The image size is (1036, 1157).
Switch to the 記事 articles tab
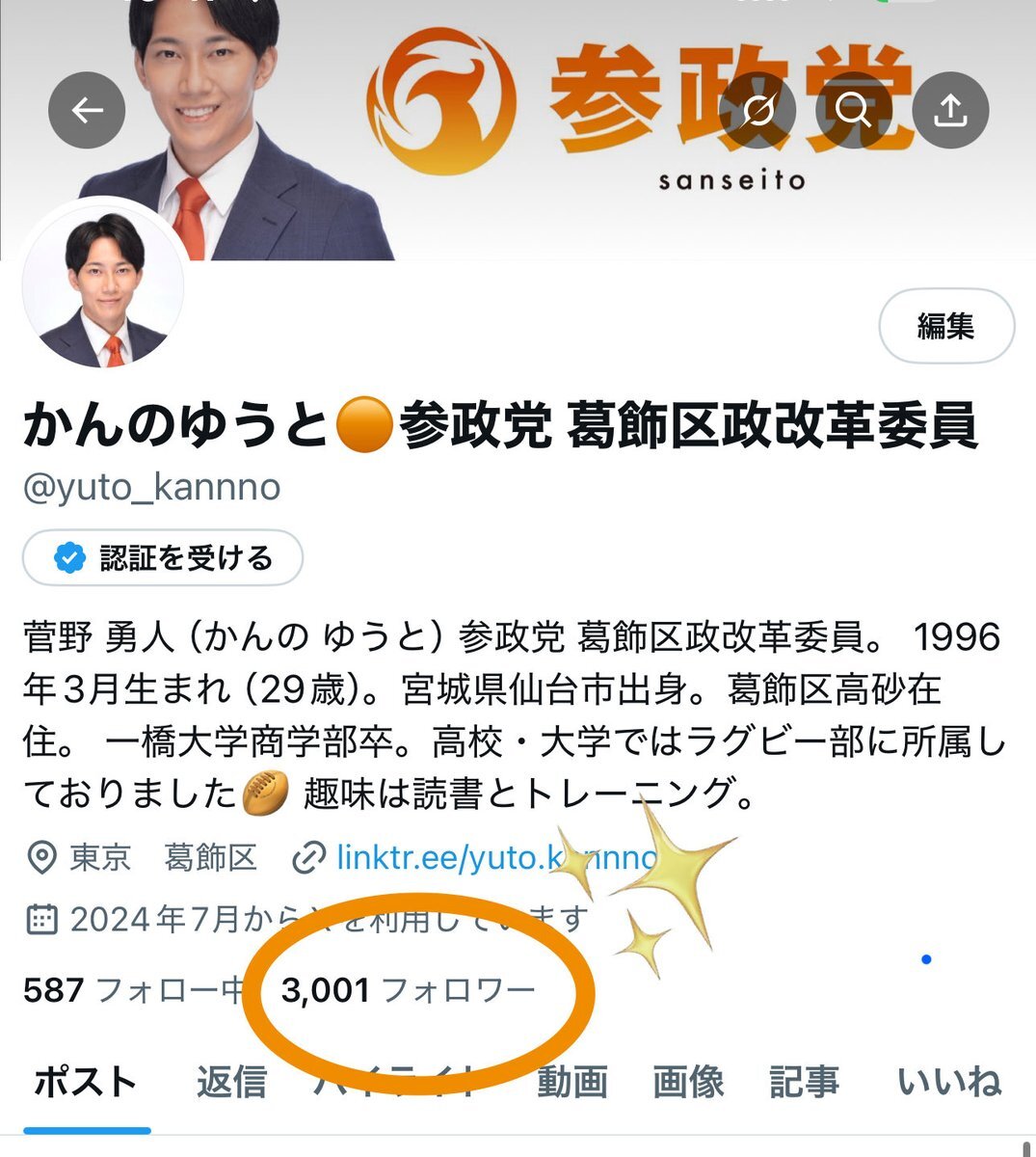804,1082
